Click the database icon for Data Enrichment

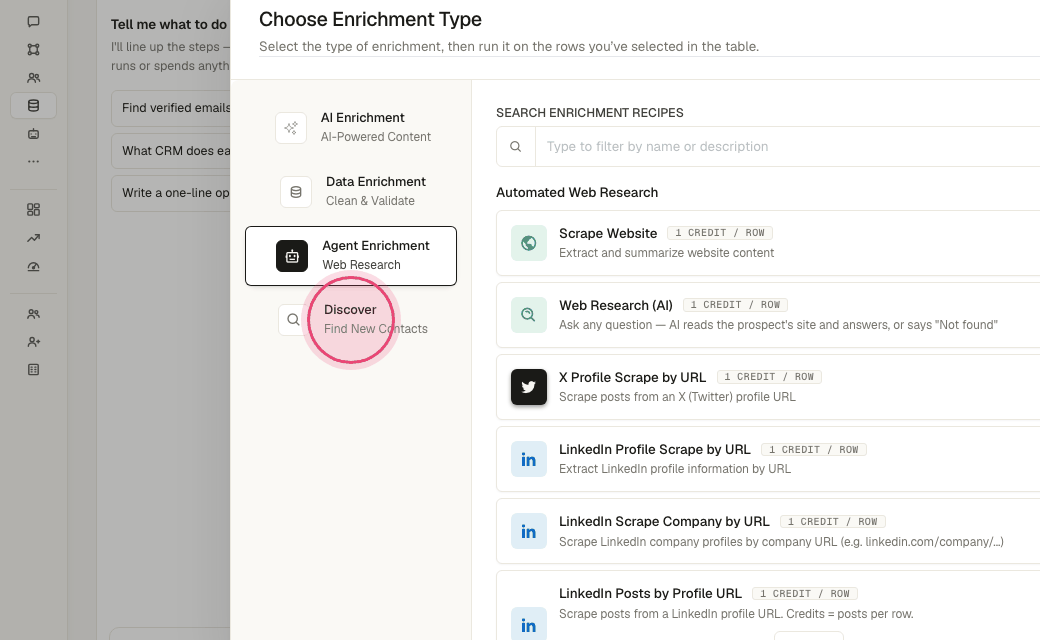point(296,192)
